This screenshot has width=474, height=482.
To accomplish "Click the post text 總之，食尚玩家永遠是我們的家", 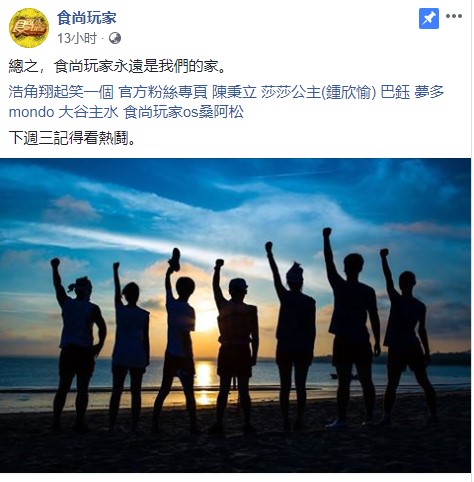I will click(118, 66).
